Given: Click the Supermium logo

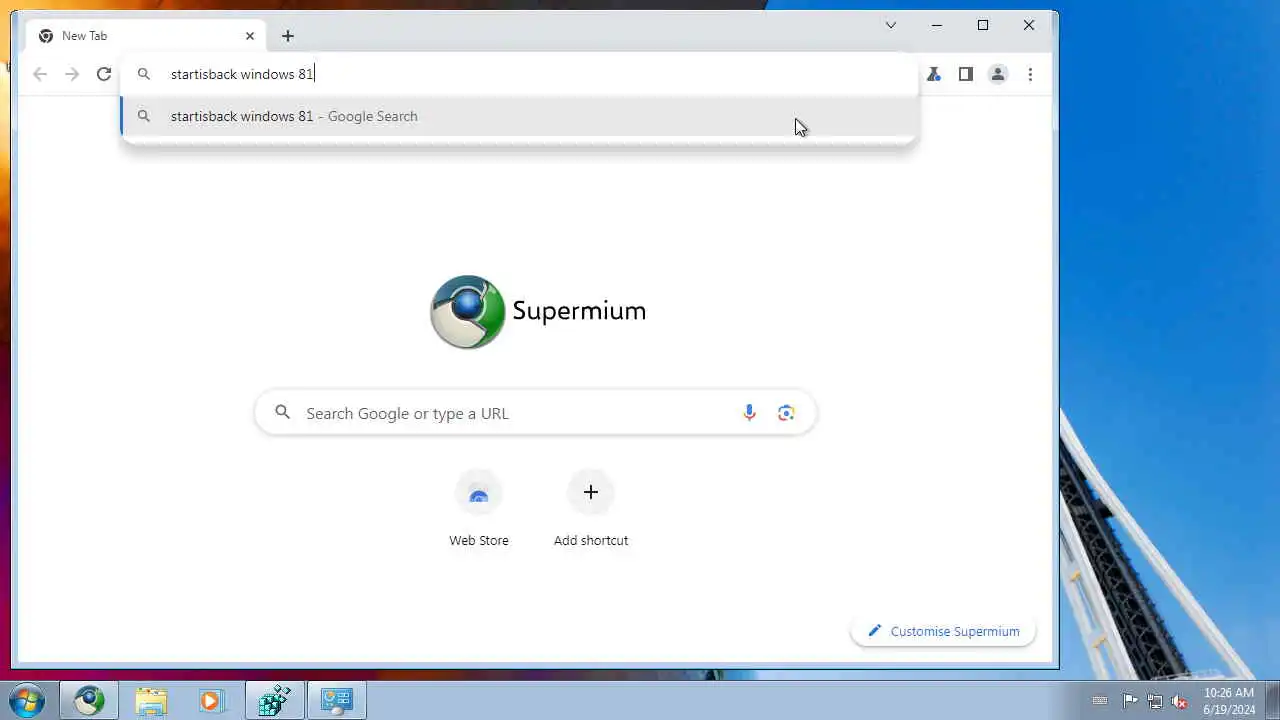Looking at the screenshot, I should [x=538, y=311].
